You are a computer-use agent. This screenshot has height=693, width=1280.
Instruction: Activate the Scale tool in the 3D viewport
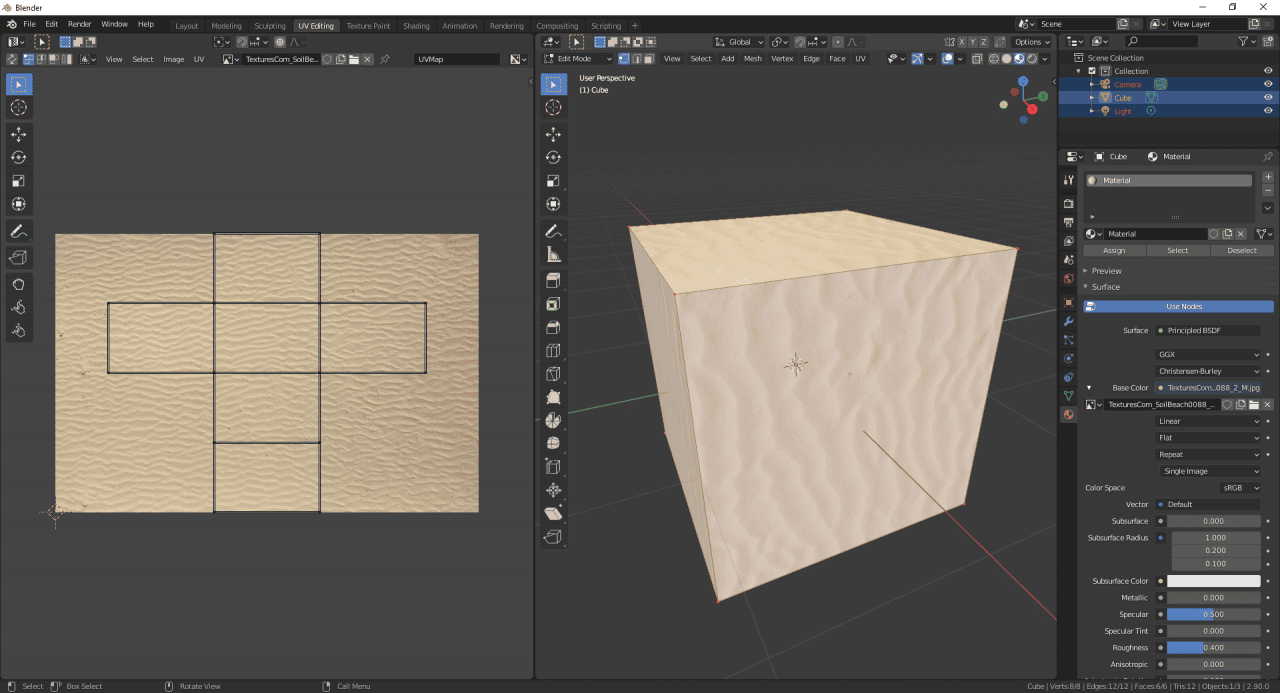point(554,181)
